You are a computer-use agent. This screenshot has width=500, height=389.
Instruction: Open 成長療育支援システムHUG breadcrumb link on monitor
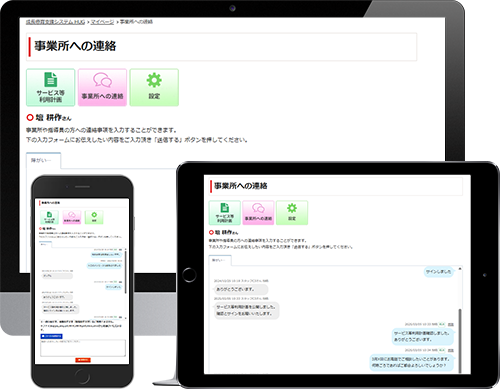(x=56, y=22)
